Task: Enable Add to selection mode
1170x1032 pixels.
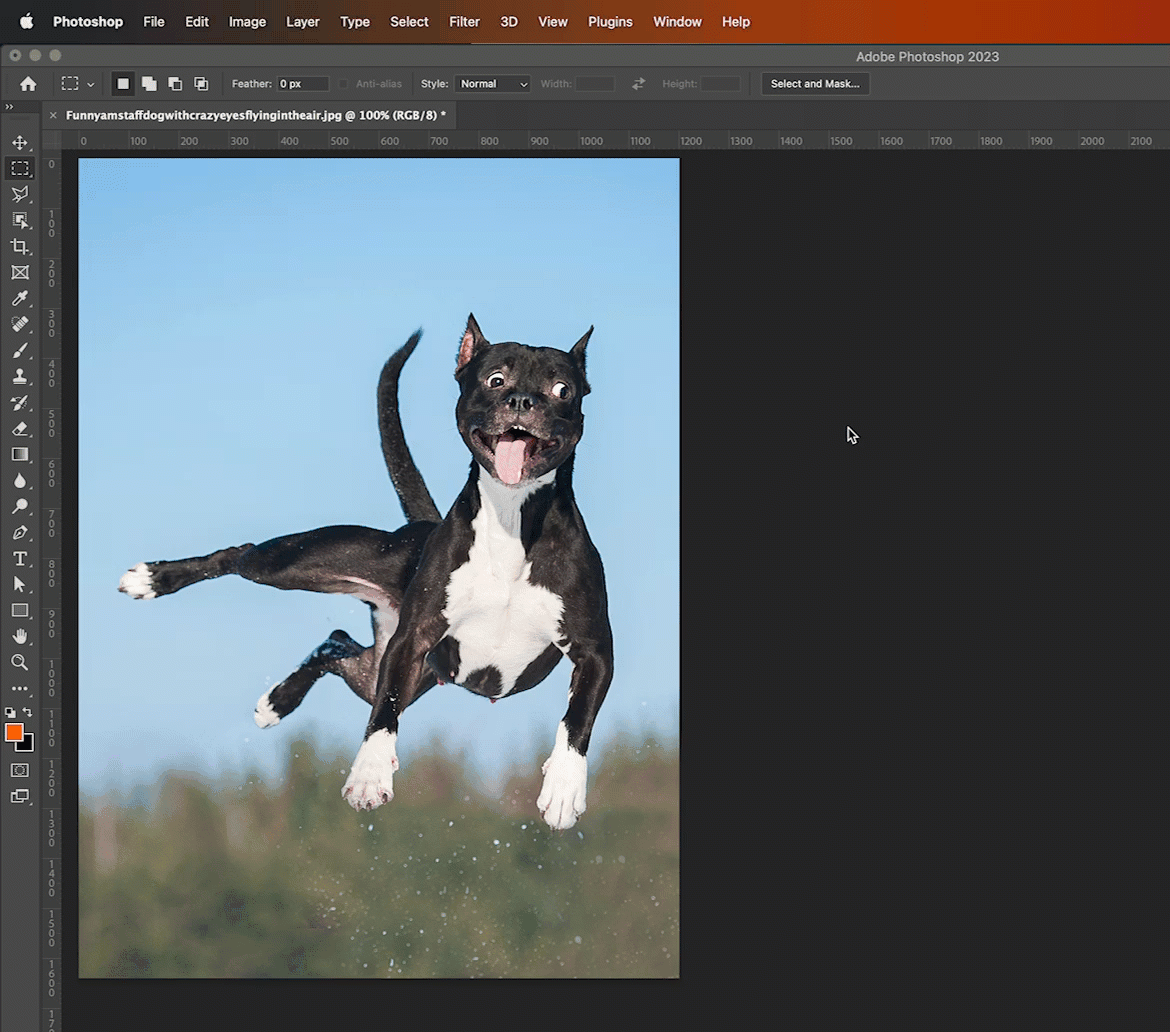Action: point(149,84)
